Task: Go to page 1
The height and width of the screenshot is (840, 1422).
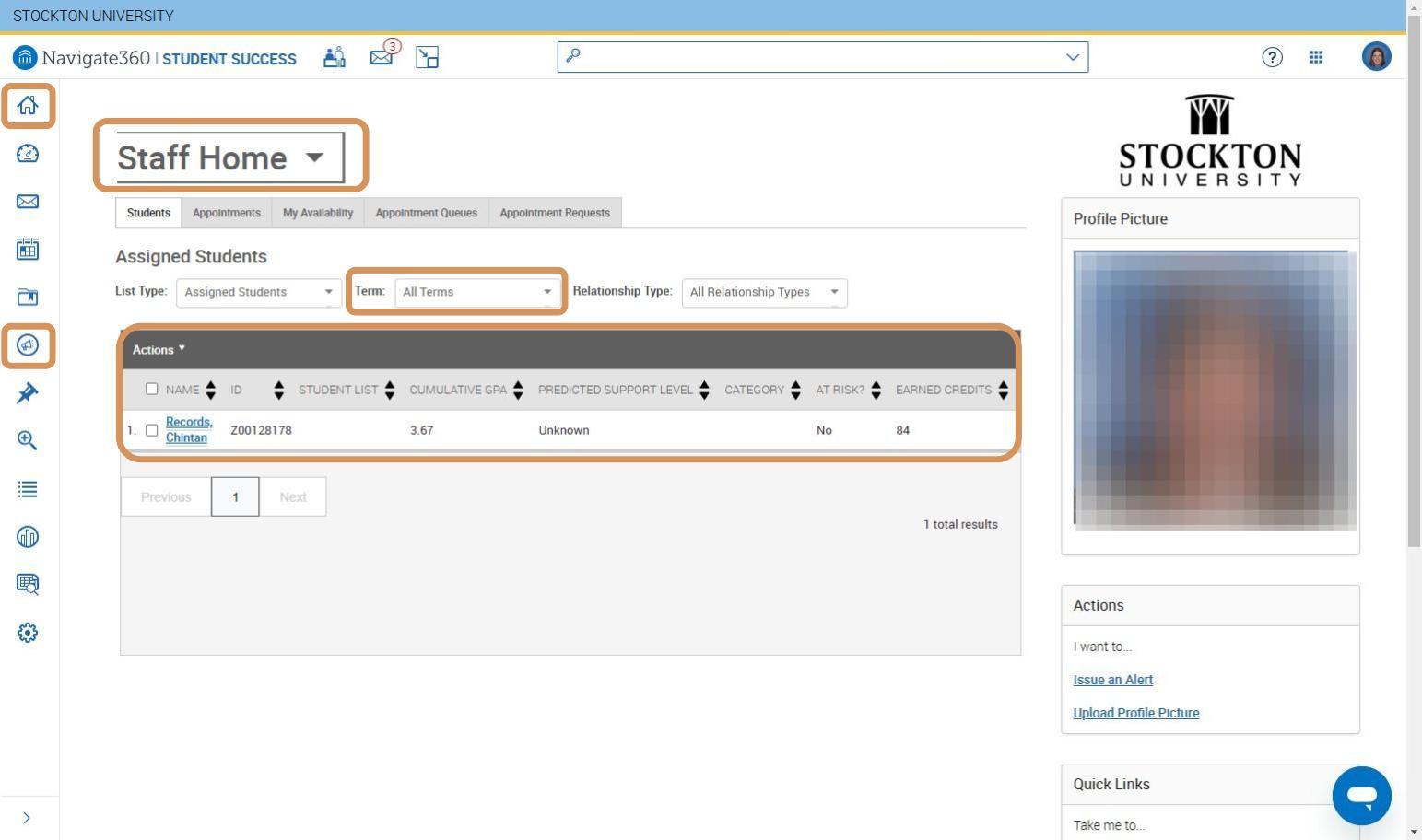Action: (x=235, y=496)
